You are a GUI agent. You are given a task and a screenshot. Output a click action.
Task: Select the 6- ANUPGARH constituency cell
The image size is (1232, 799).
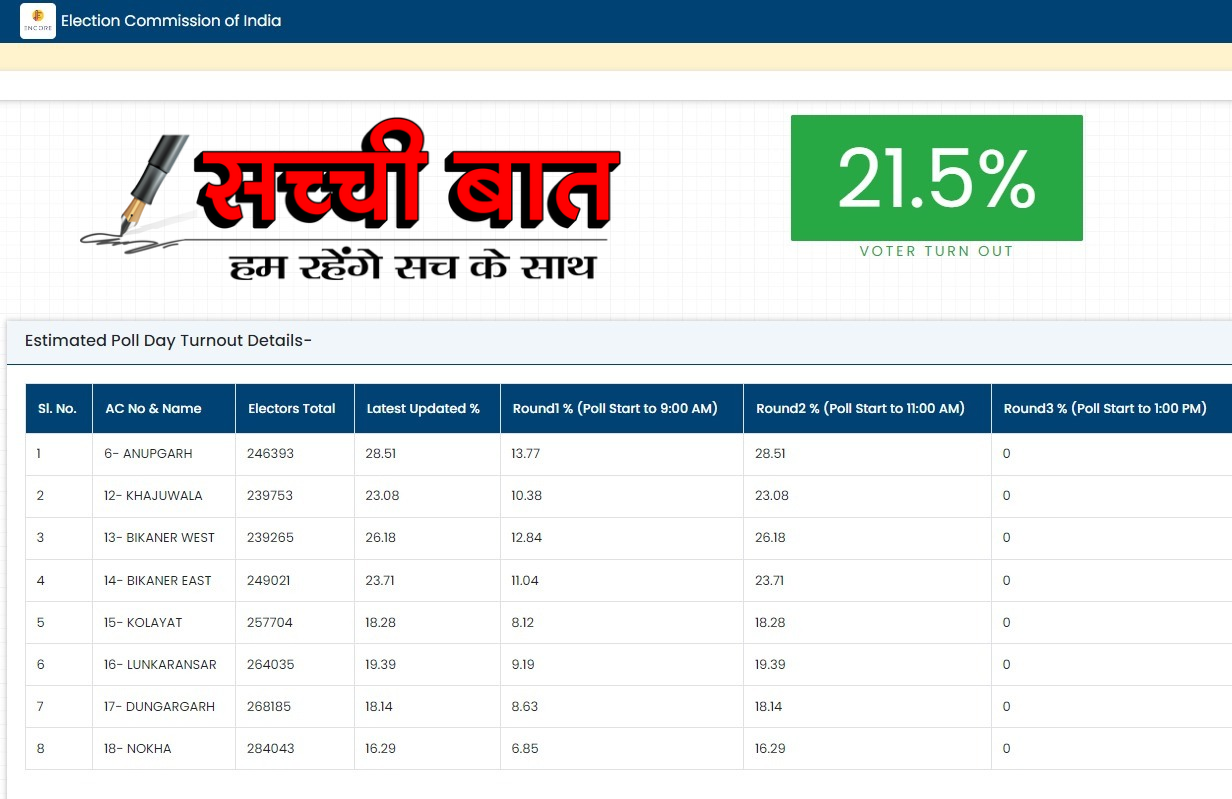tap(148, 454)
